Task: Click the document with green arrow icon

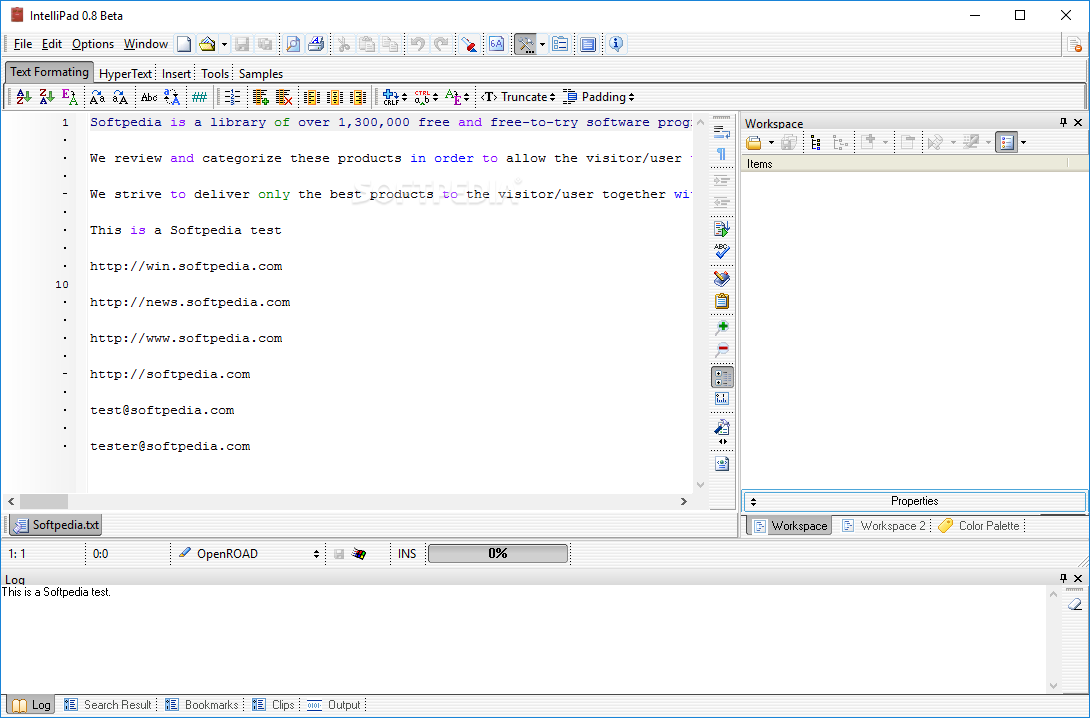Action: [x=722, y=228]
